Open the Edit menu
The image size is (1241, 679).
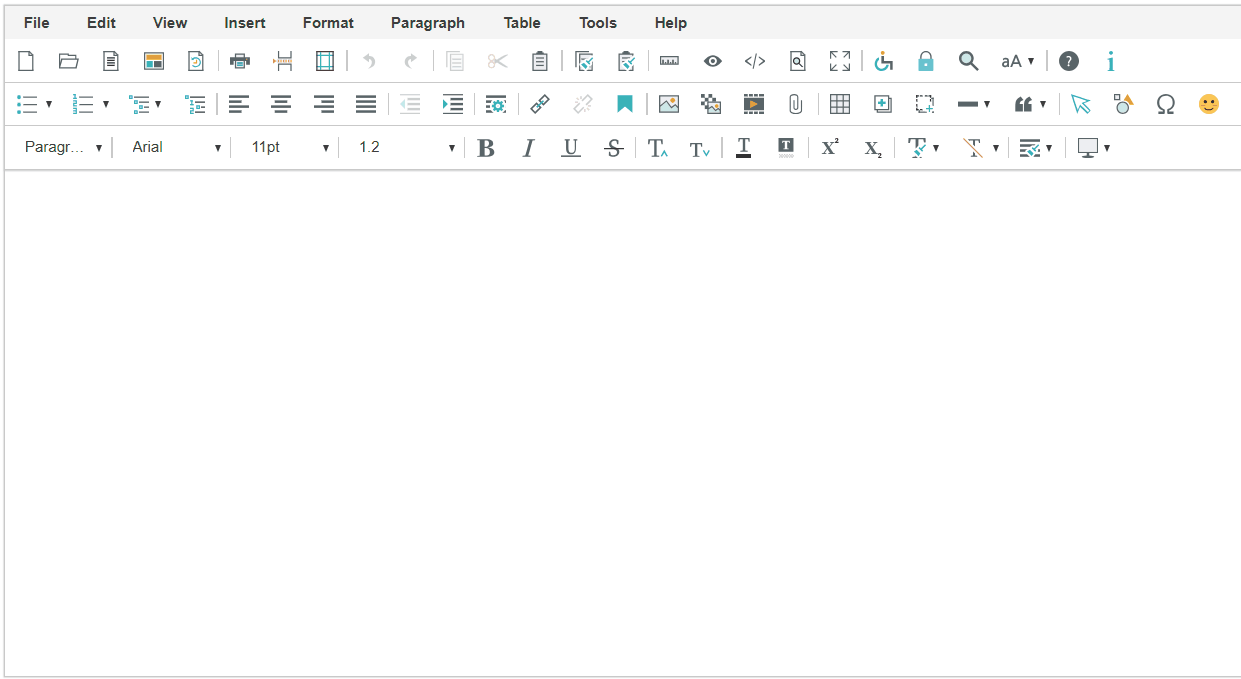pyautogui.click(x=101, y=22)
